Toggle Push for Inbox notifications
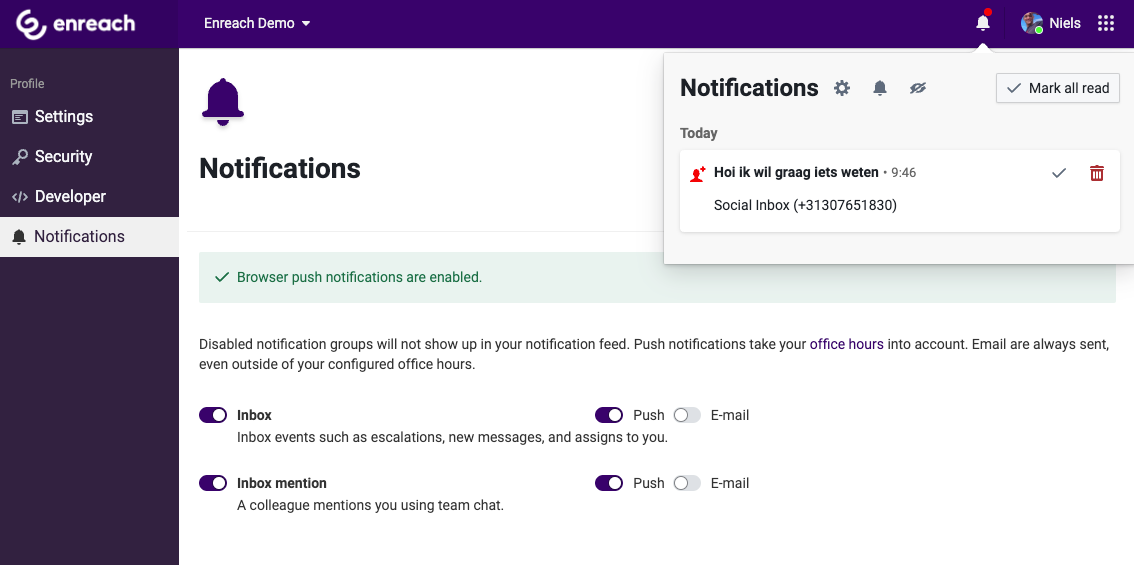Screen dimensions: 1134x565 [x=609, y=415]
